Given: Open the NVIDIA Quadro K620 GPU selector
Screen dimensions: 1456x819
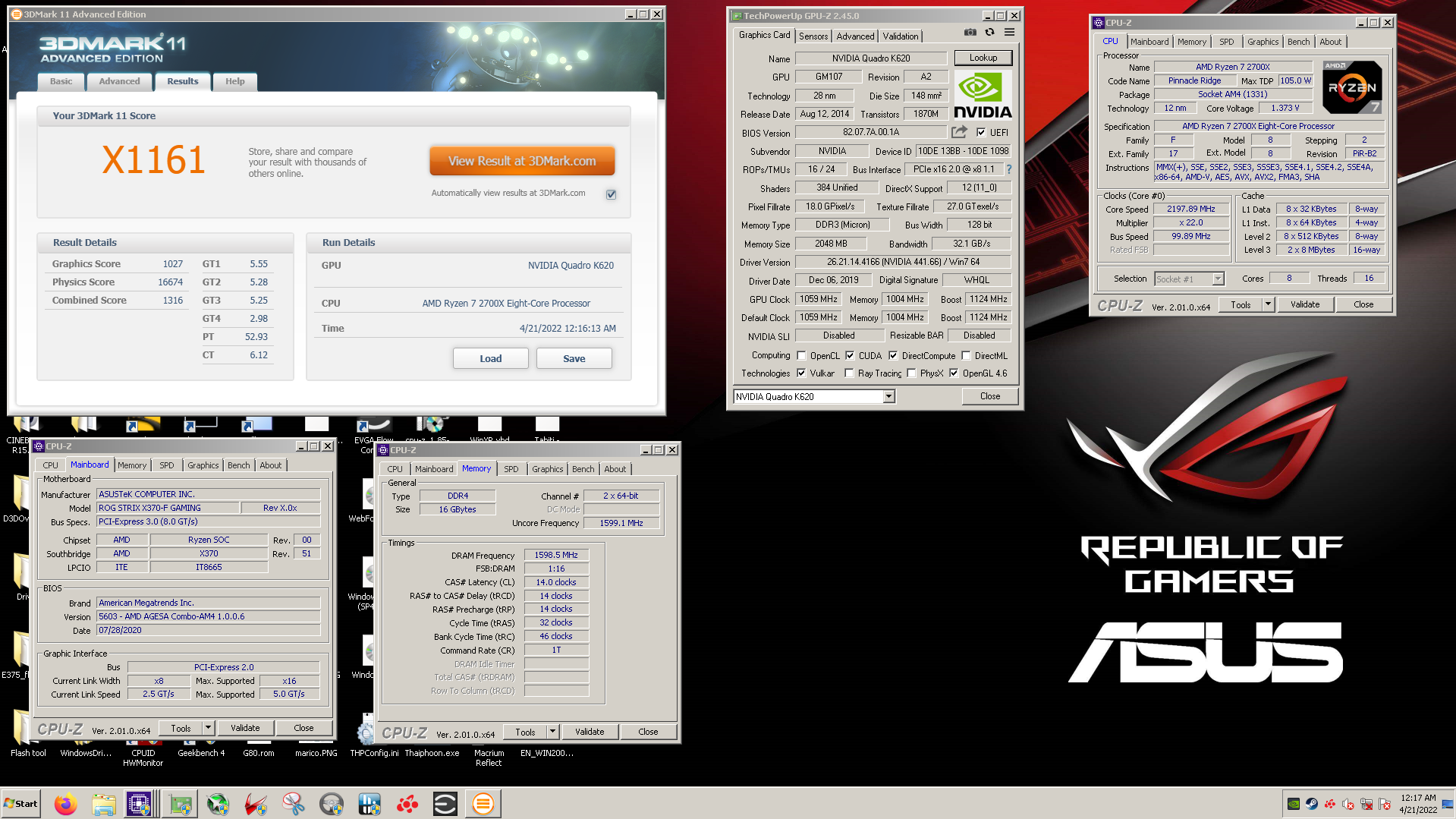Looking at the screenshot, I should (x=814, y=396).
